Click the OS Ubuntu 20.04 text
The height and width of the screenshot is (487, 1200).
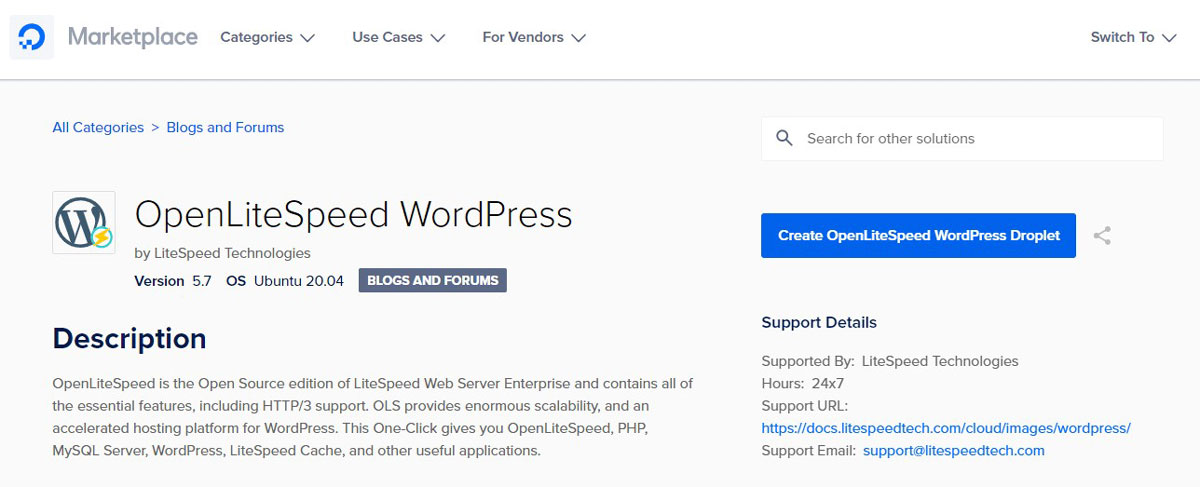285,281
